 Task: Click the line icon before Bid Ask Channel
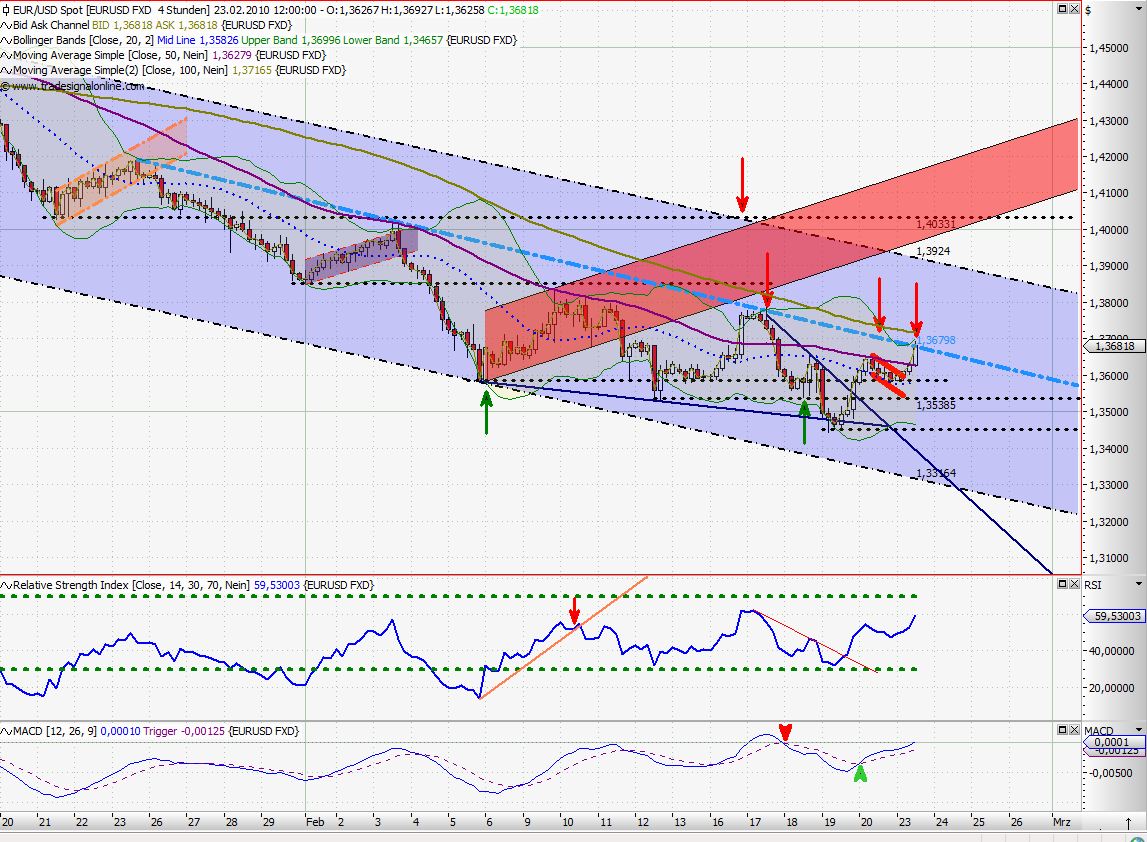(6, 26)
